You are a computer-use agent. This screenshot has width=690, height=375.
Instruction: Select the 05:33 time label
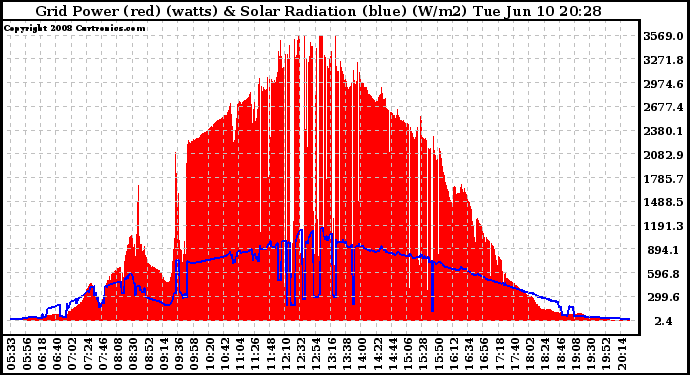pyautogui.click(x=11, y=354)
